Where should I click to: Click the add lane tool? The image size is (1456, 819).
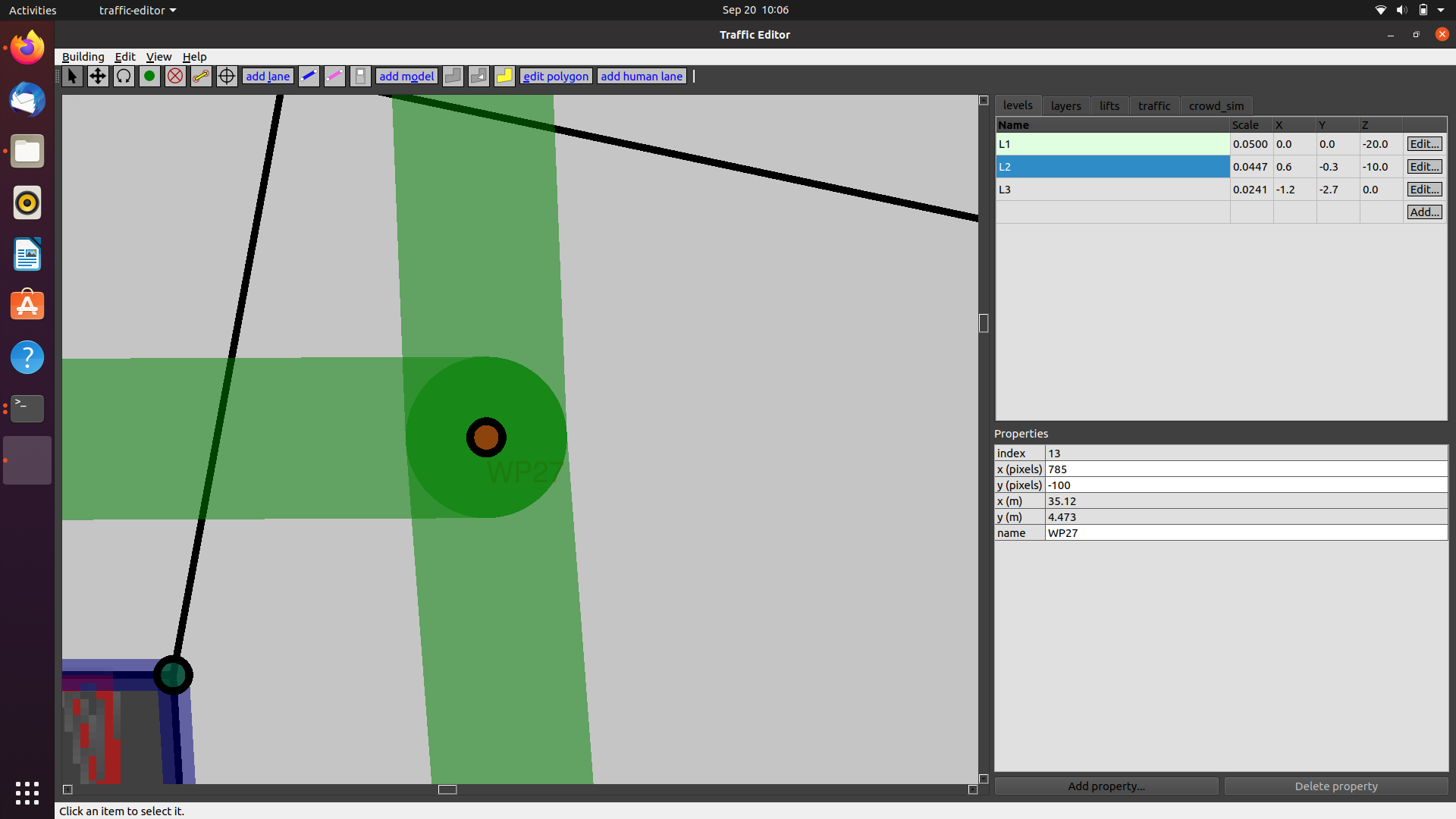267,76
